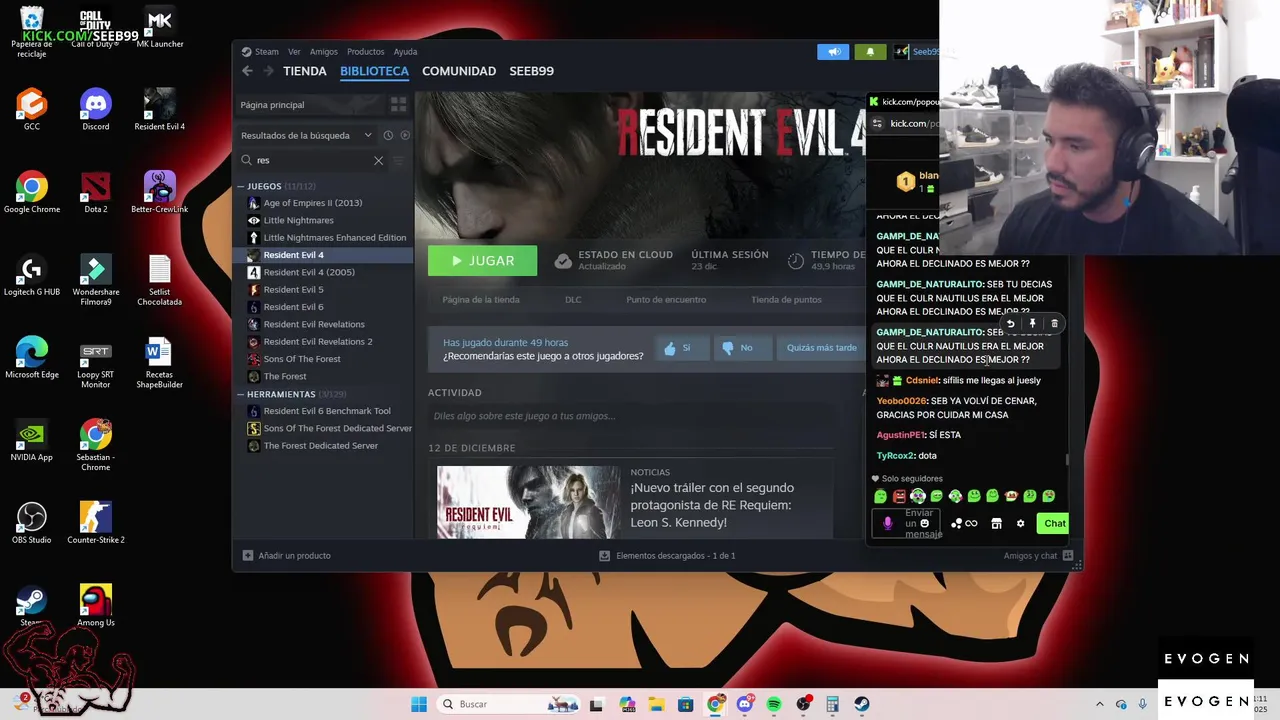Viewport: 1280px width, 720px height.
Task: Open the Ver menu
Action: pyautogui.click(x=294, y=52)
